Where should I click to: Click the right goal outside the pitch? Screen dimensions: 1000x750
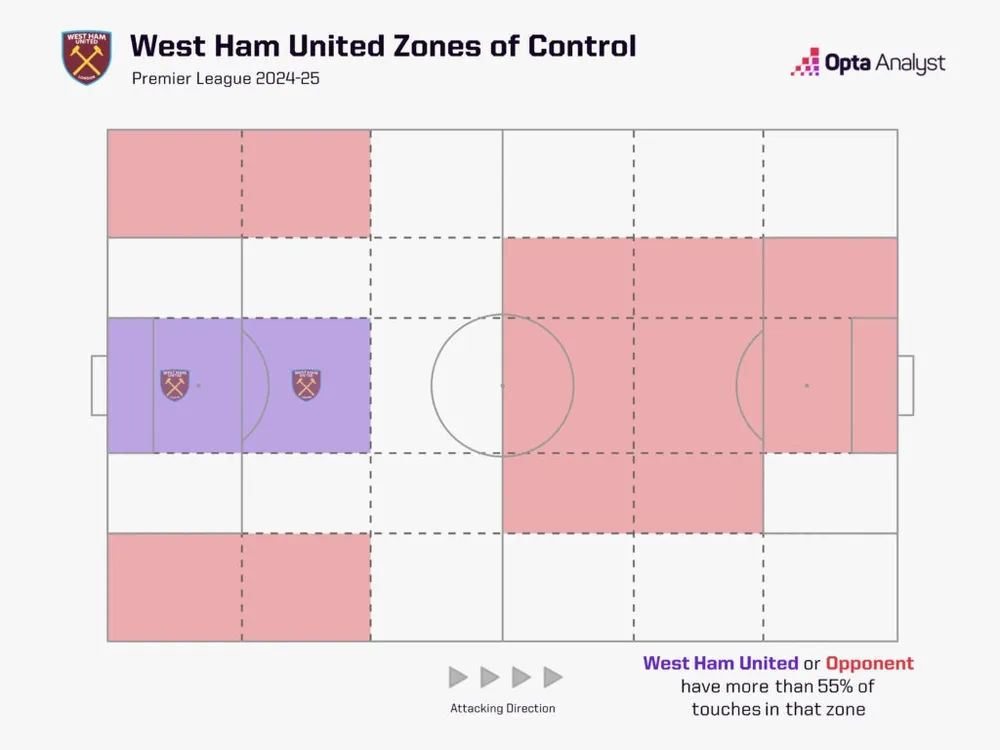(x=905, y=385)
